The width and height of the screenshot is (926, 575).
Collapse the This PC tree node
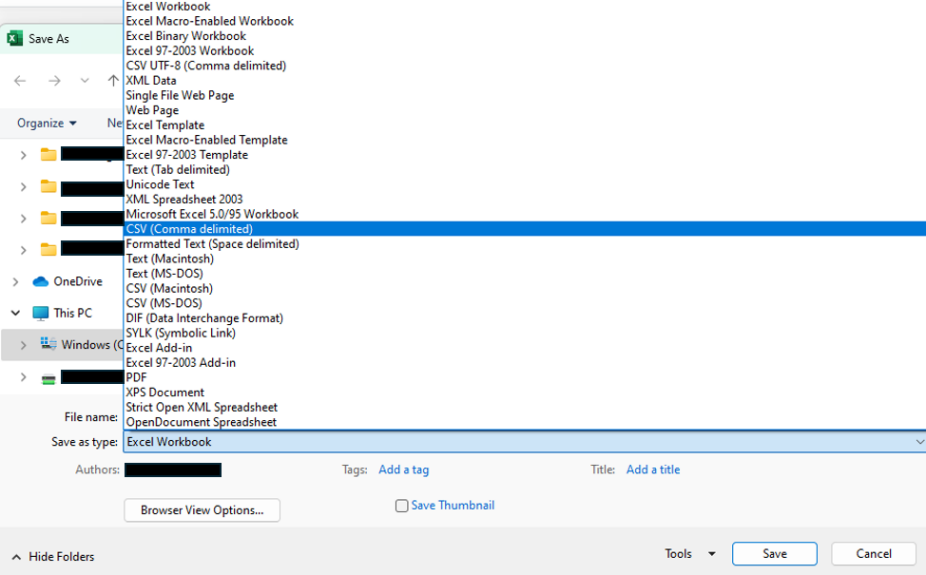tap(15, 313)
